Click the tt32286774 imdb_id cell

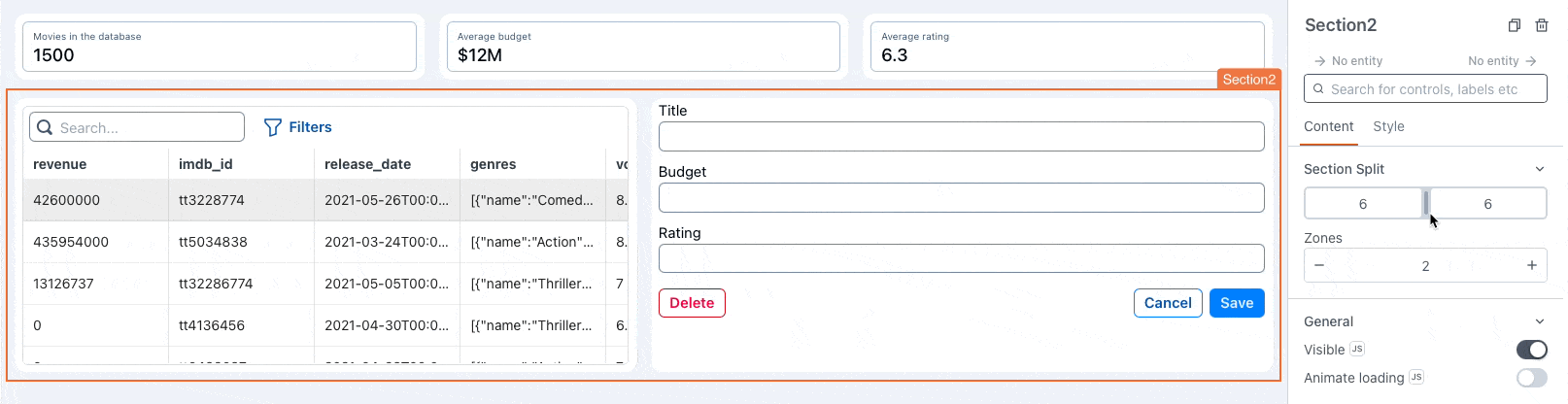click(241, 284)
